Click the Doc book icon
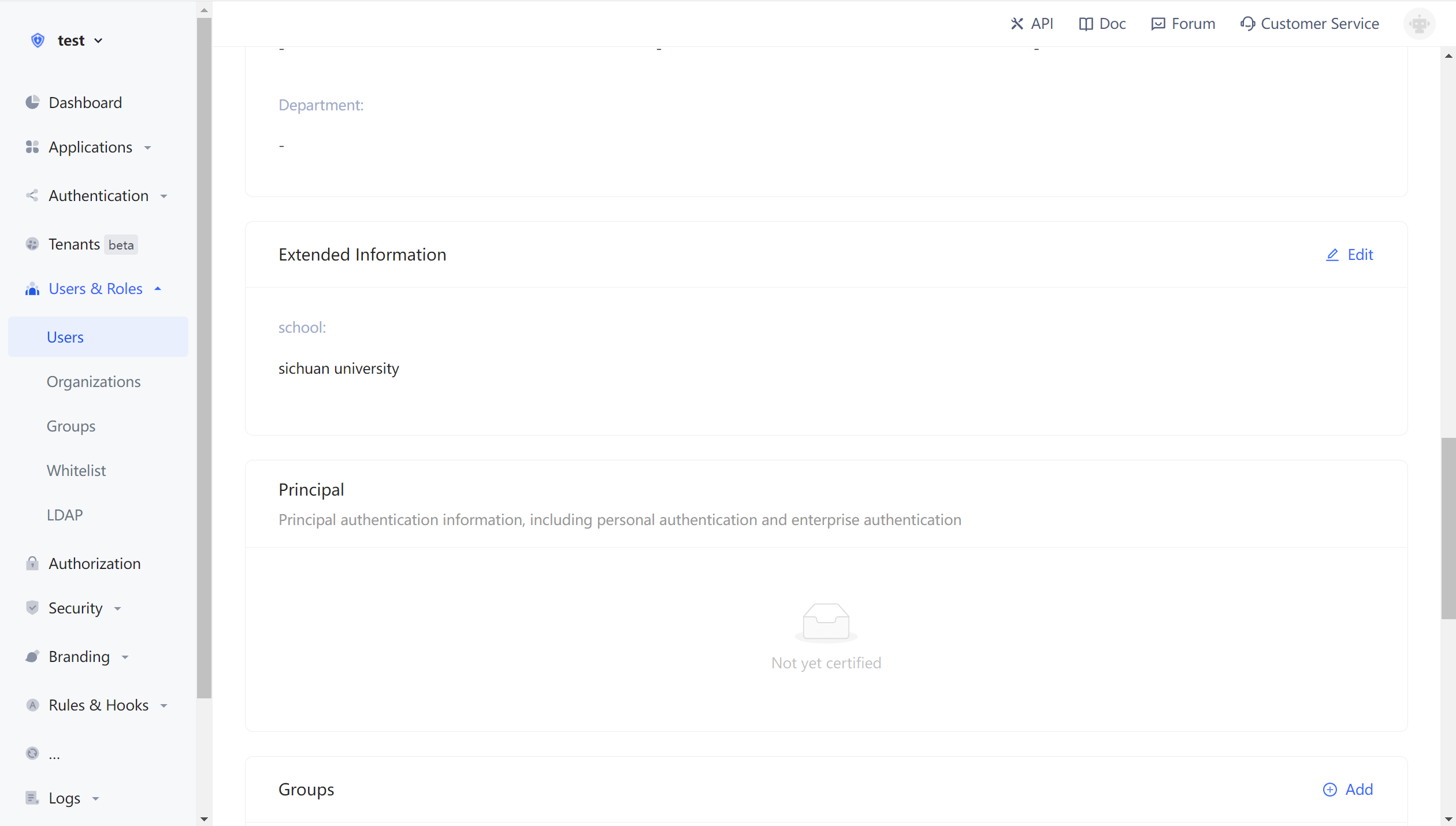Image resolution: width=1456 pixels, height=826 pixels. click(1086, 24)
